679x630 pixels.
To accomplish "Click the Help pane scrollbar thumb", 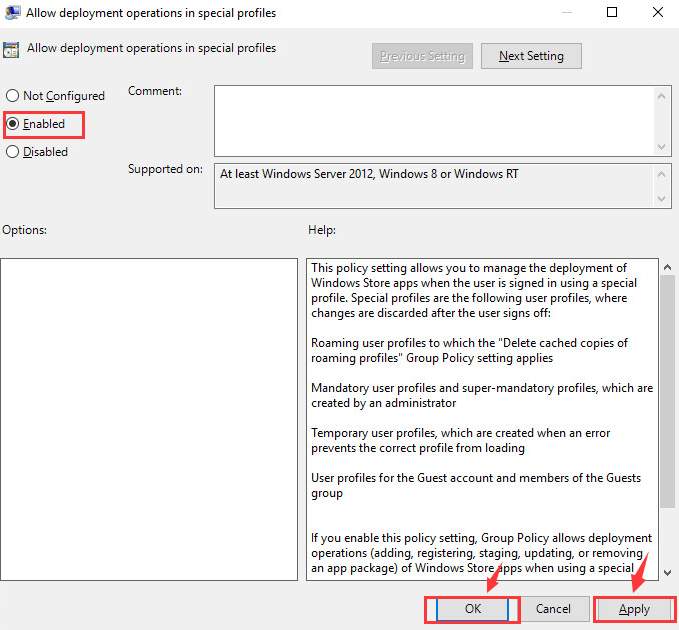I will point(667,391).
